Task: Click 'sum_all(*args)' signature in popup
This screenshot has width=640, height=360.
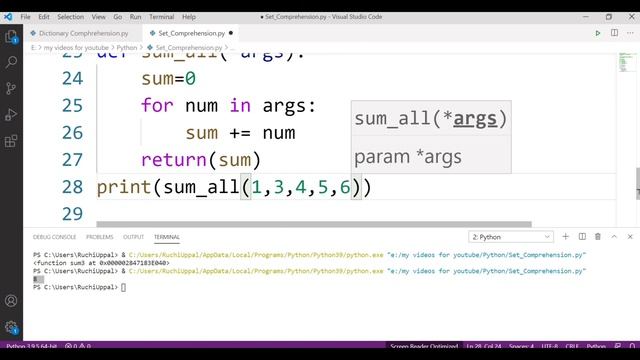Action: (431, 119)
